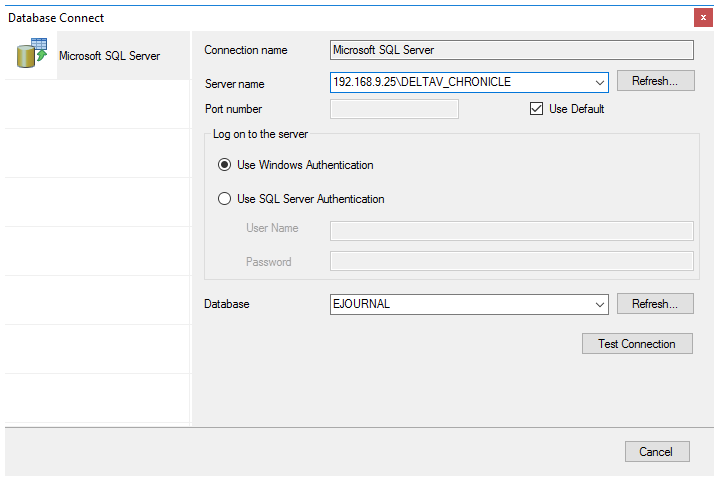
Task: Click the "Server name" label
Action: coord(234,84)
